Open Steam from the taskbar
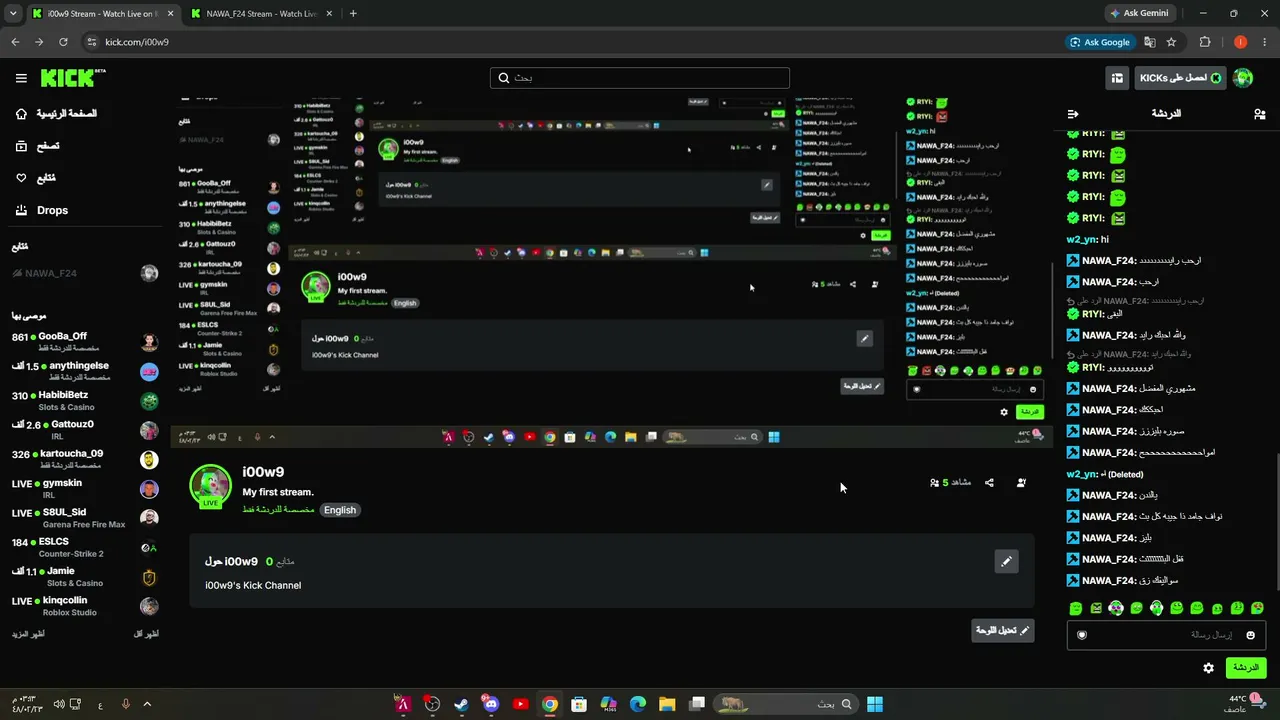Viewport: 1280px width, 720px height. click(461, 704)
